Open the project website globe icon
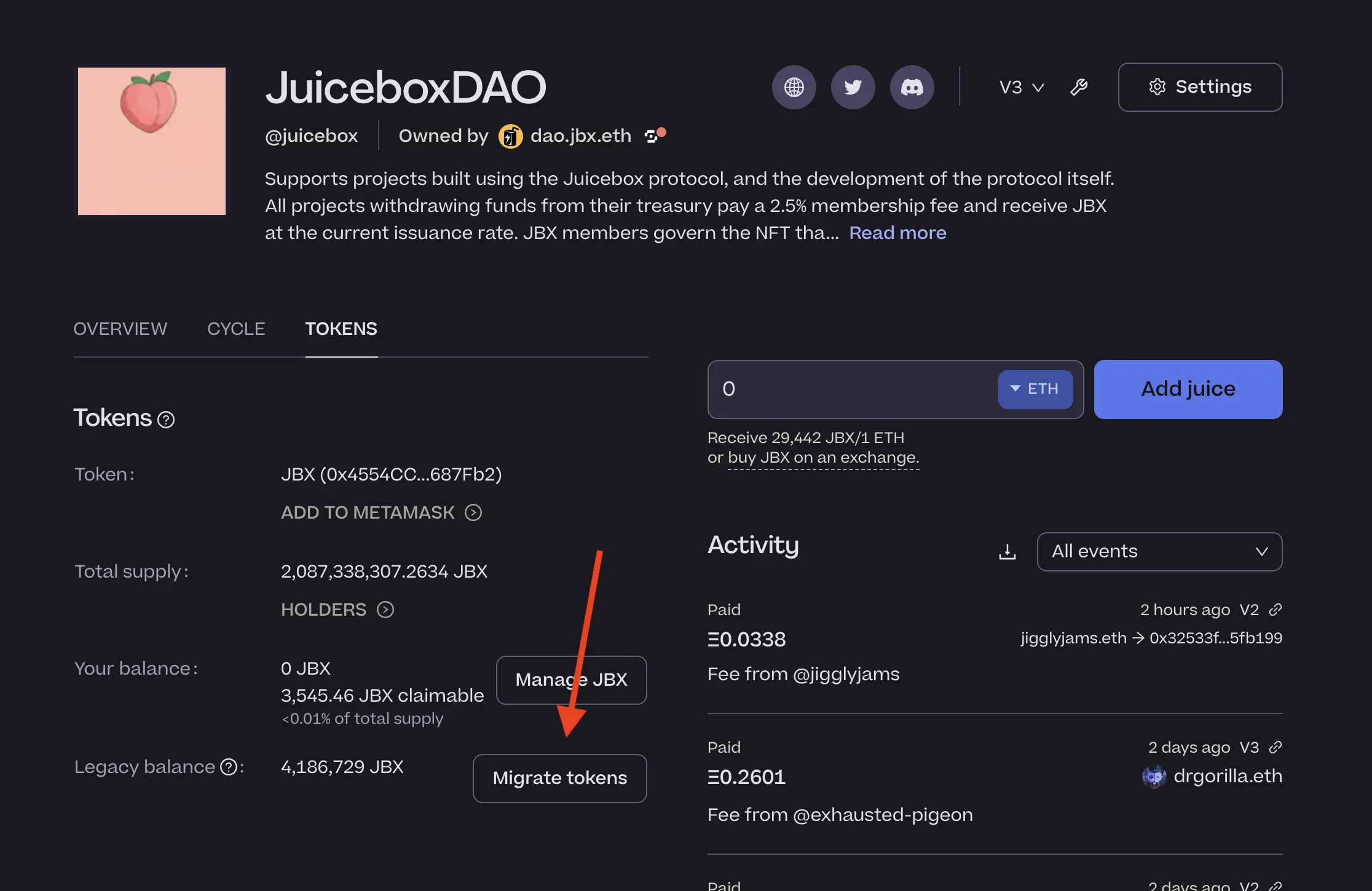 pos(794,87)
